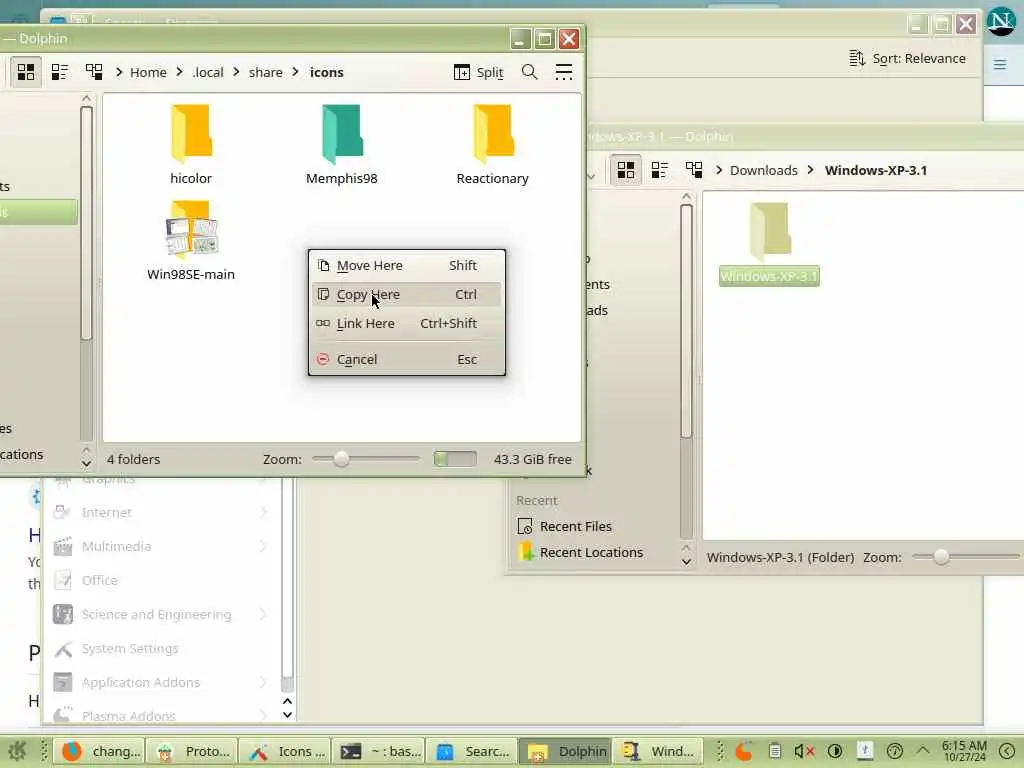Open KDE application launcher on taskbar
The width and height of the screenshot is (1024, 768).
point(17,751)
